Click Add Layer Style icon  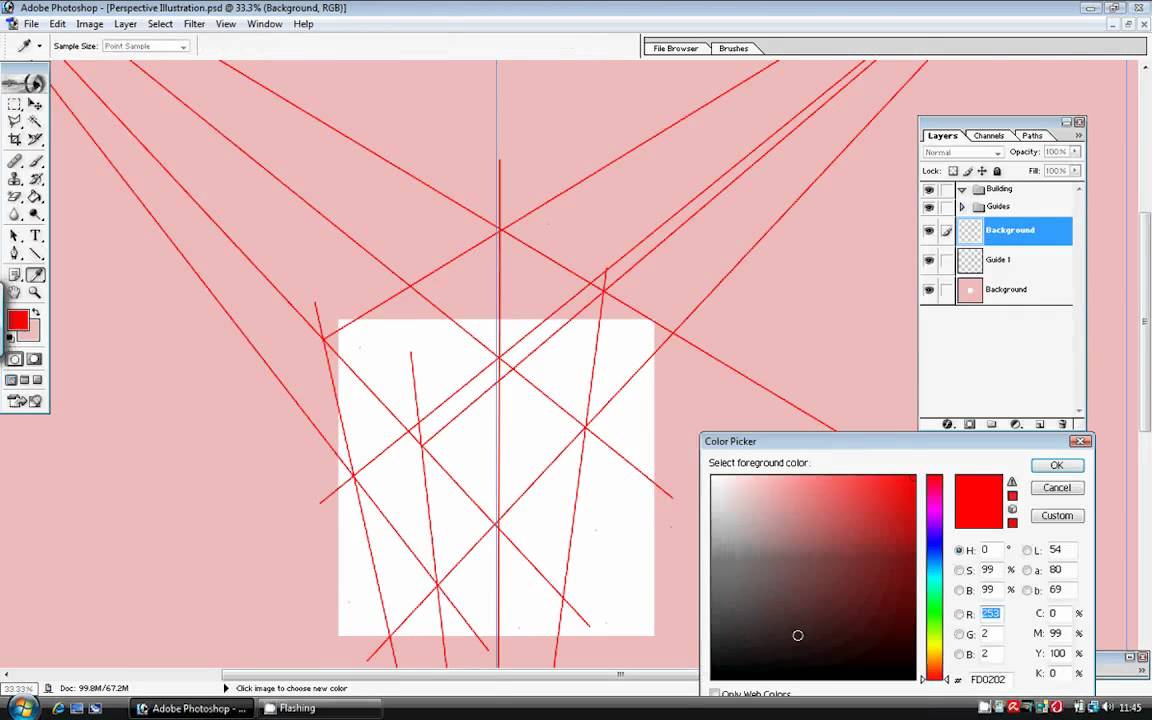point(948,425)
